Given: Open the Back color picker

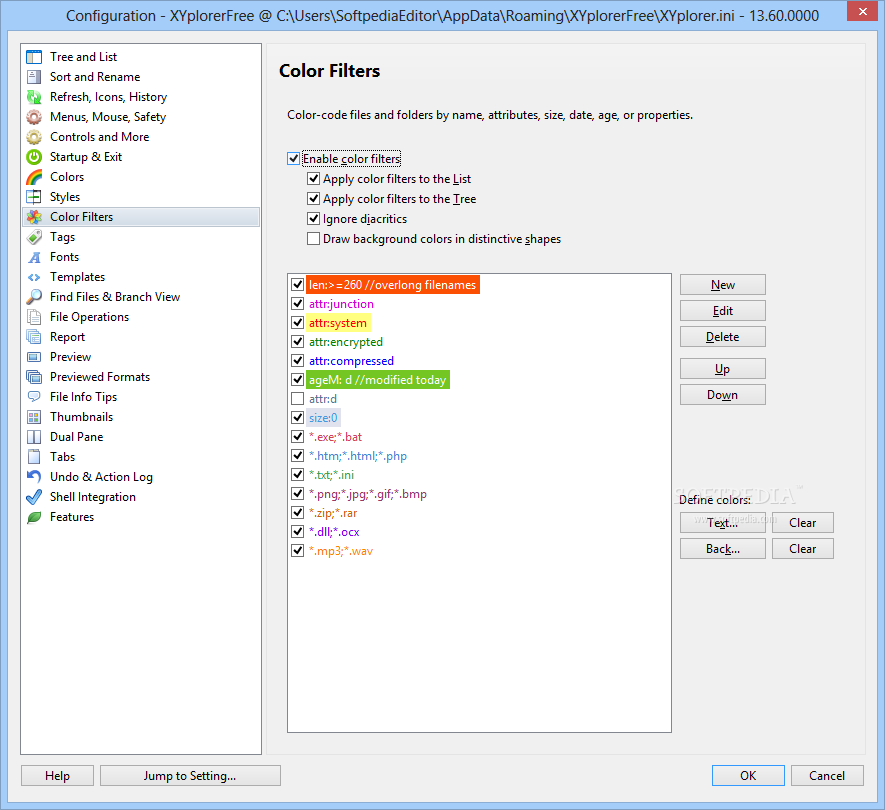Looking at the screenshot, I should (722, 549).
